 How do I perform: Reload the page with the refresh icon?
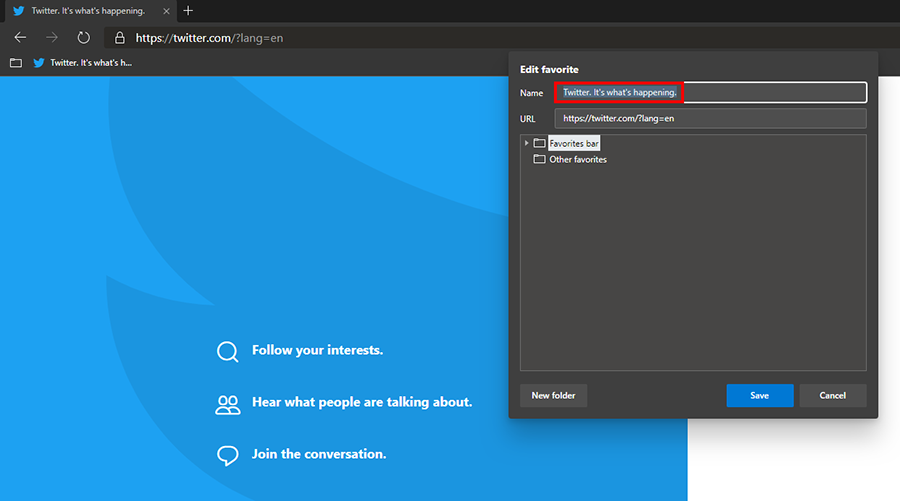pos(84,38)
